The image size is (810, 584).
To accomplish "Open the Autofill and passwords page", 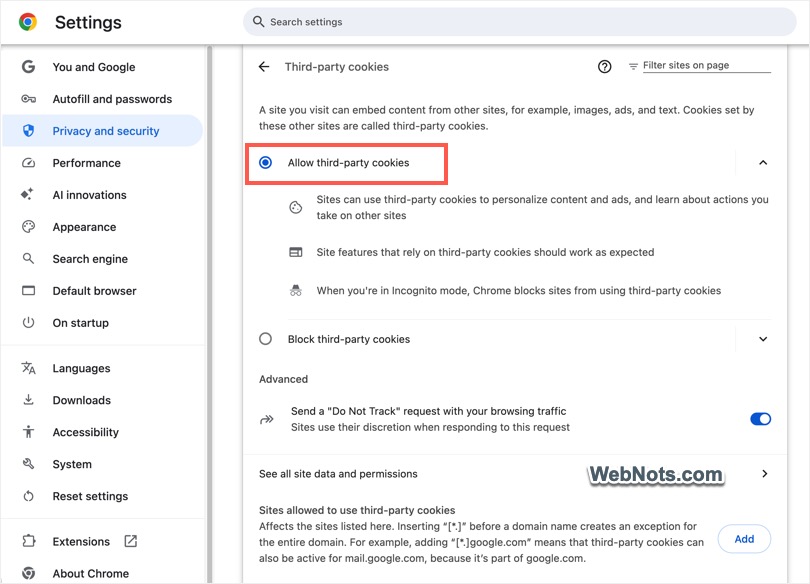I will point(102,99).
